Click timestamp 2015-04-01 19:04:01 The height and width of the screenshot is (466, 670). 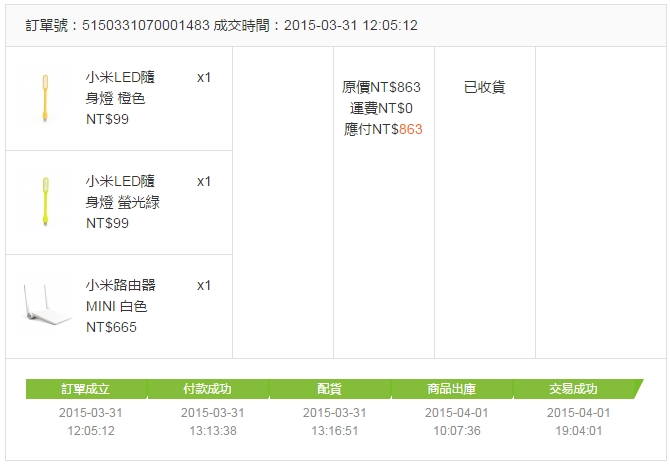click(579, 422)
